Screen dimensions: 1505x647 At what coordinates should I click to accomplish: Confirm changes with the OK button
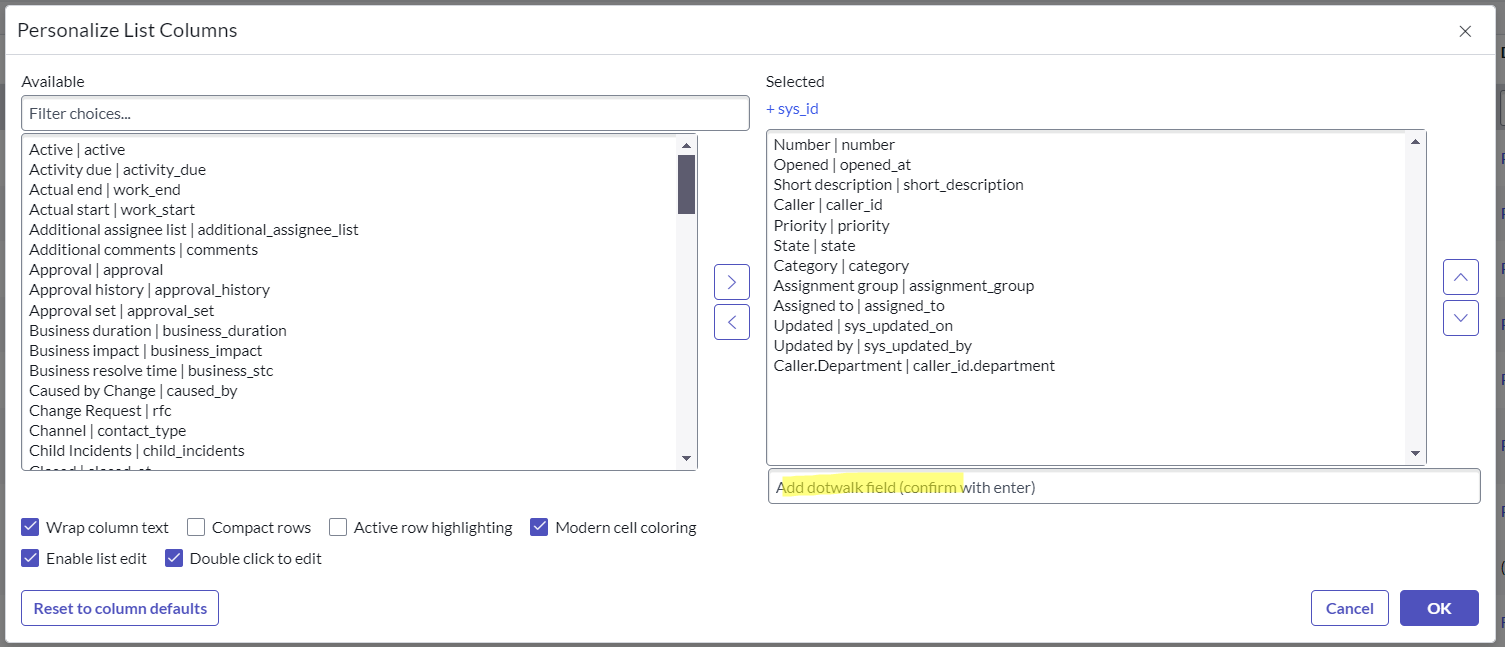point(1438,608)
